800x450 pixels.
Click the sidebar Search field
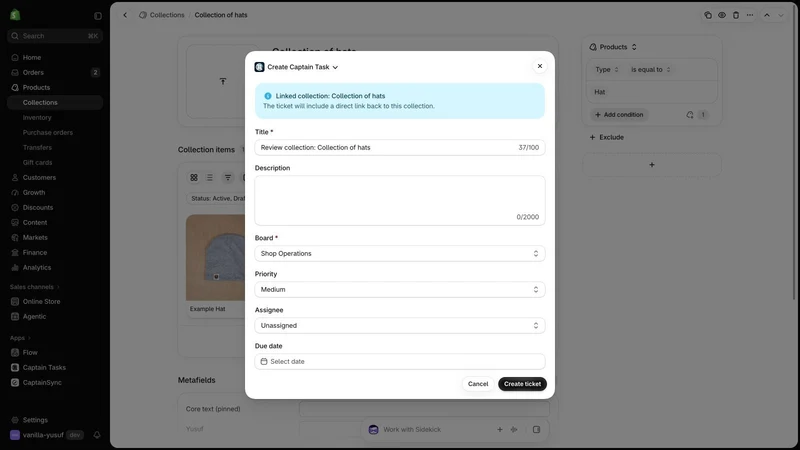55,36
